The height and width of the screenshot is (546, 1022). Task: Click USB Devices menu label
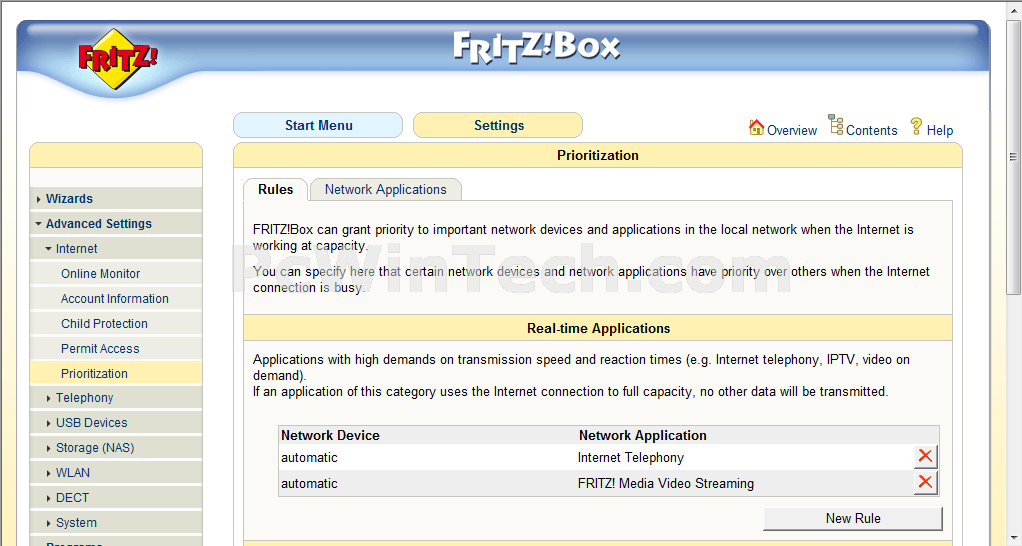pyautogui.click(x=91, y=423)
